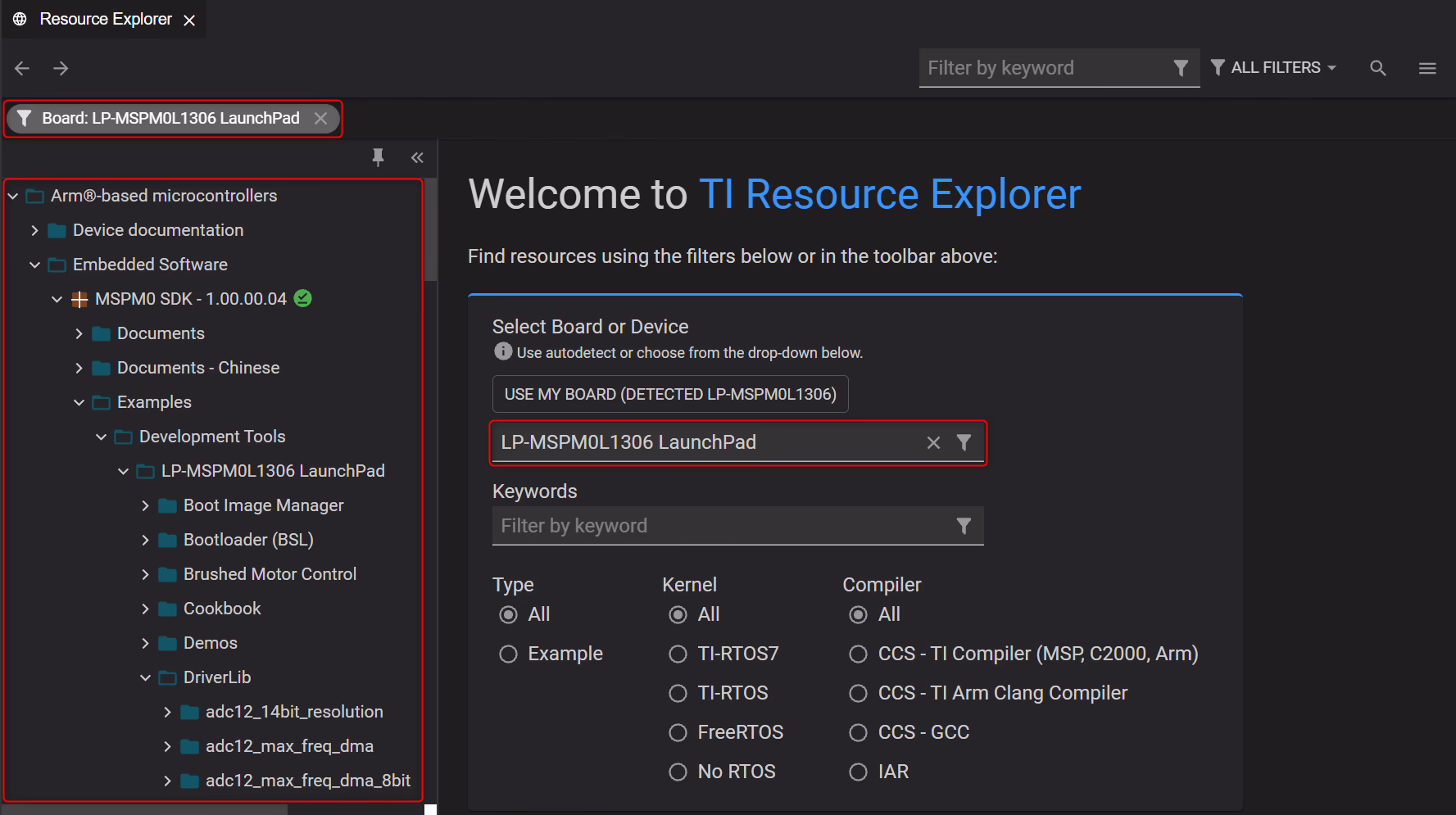Open the hamburger menu icon
This screenshot has width=1456, height=815.
1427,68
